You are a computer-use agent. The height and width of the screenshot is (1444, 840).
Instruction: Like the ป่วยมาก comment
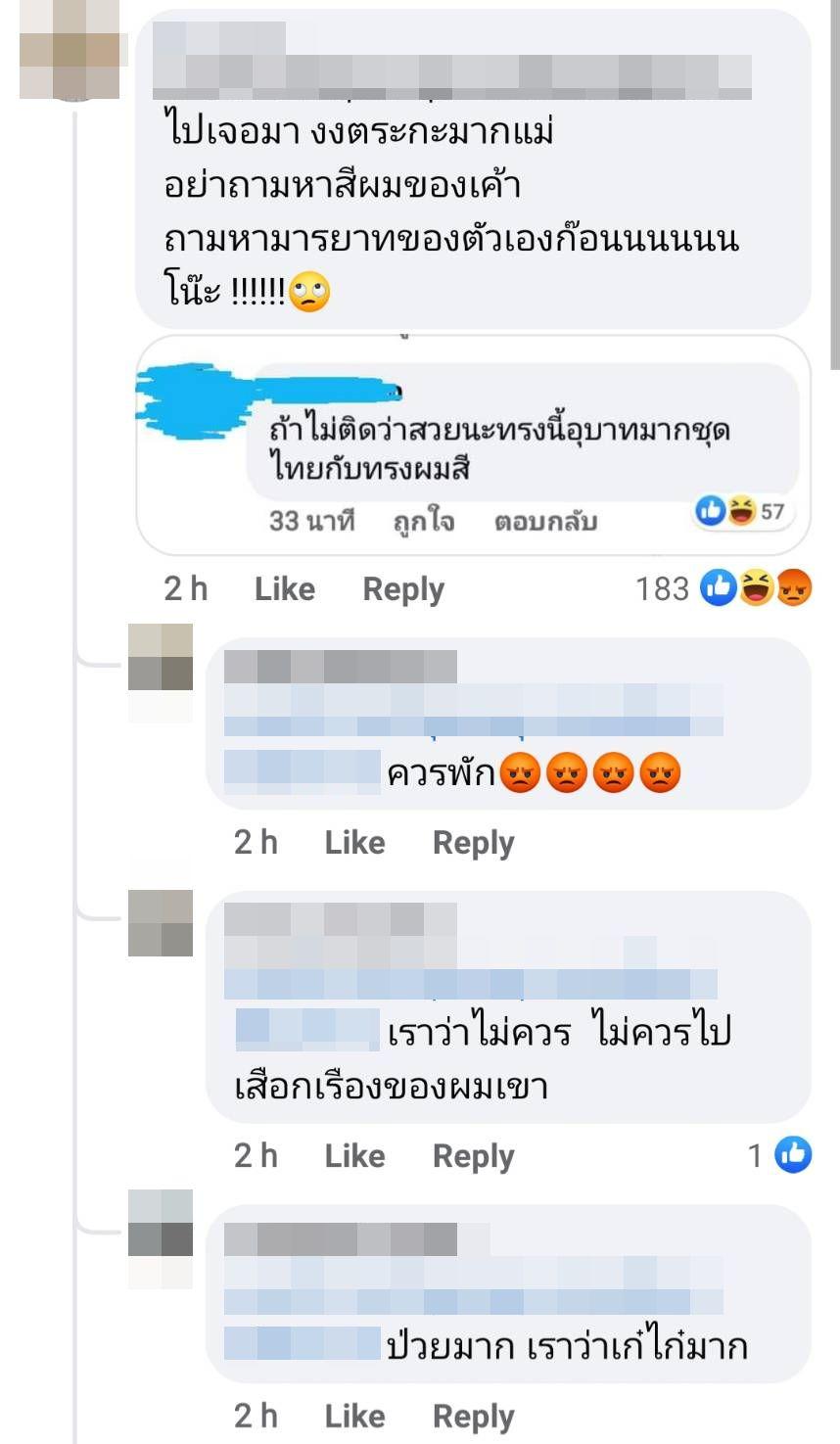[x=354, y=1417]
